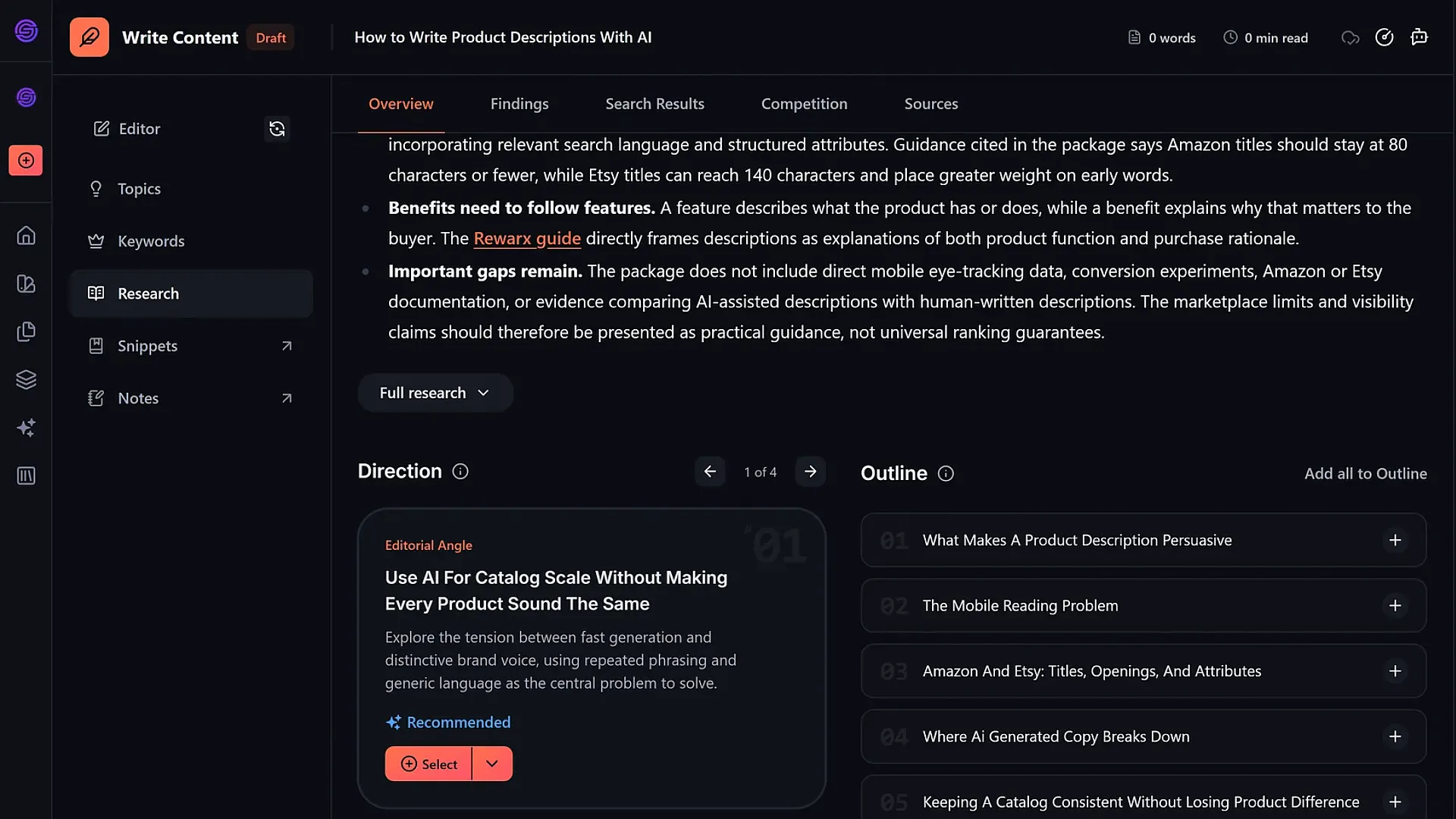
Task: Click the article title in header
Action: pyautogui.click(x=503, y=37)
